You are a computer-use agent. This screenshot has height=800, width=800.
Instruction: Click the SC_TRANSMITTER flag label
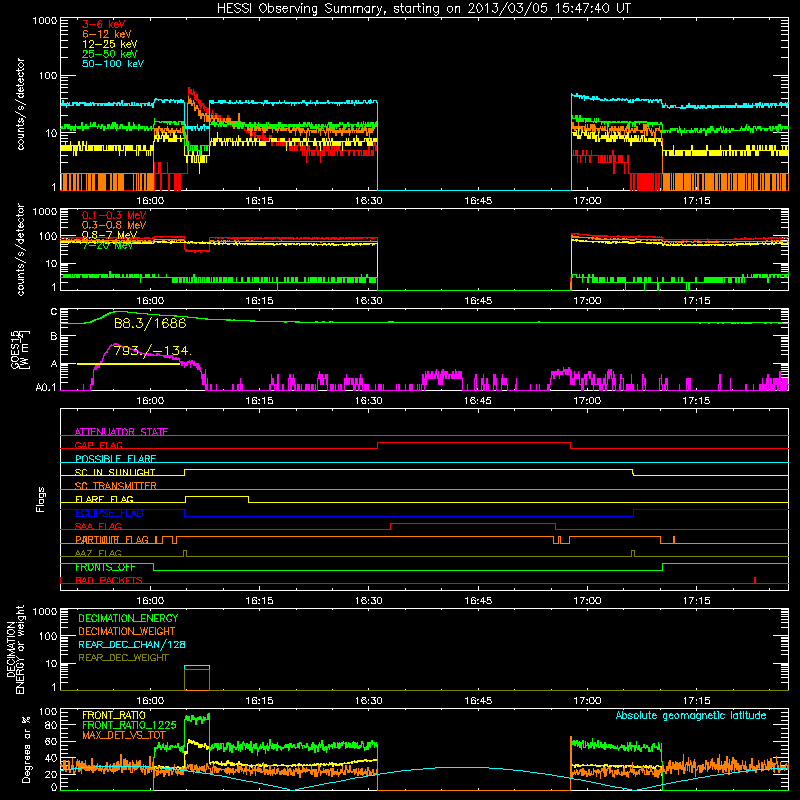tap(115, 486)
